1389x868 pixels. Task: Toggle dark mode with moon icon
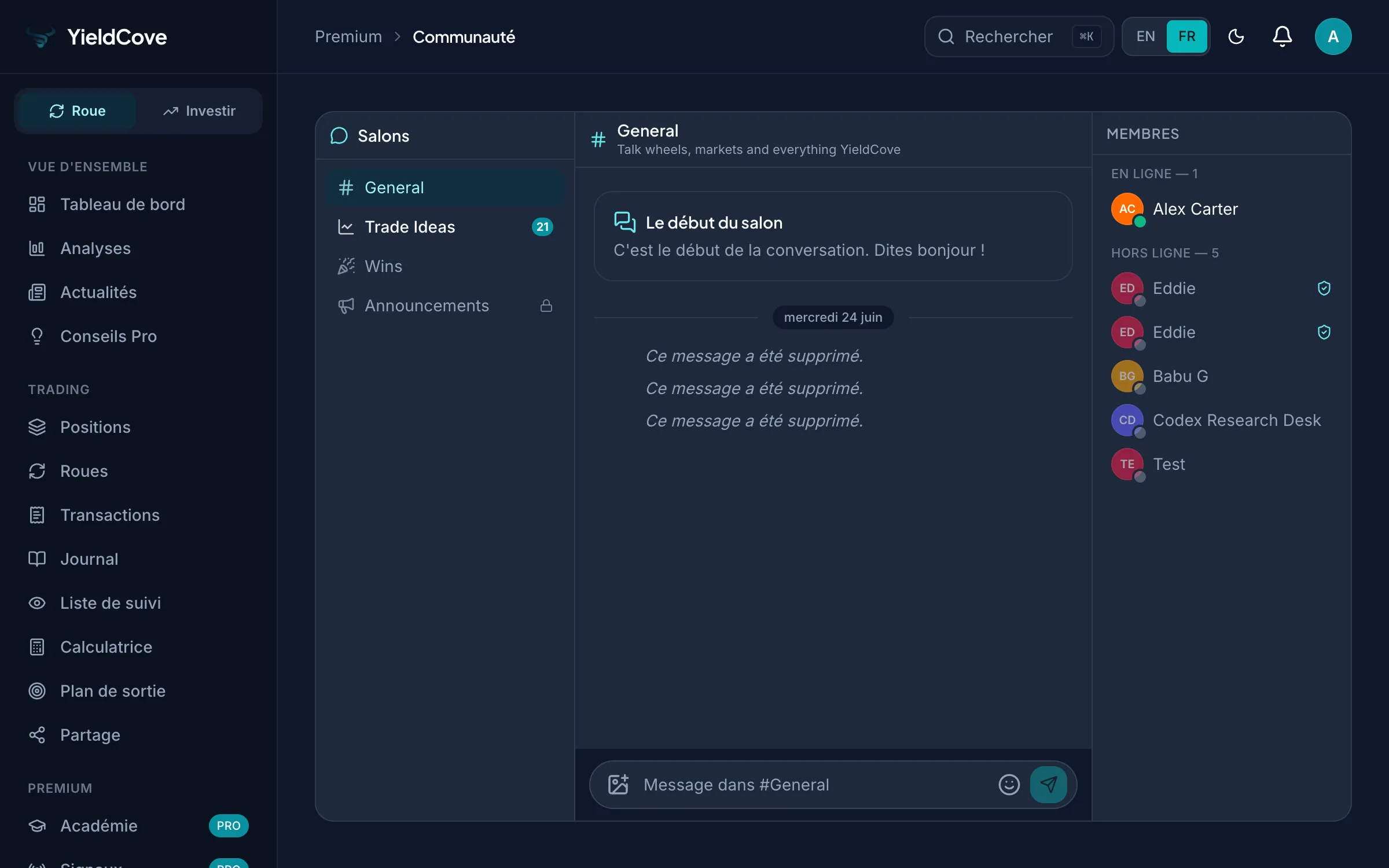pos(1236,36)
